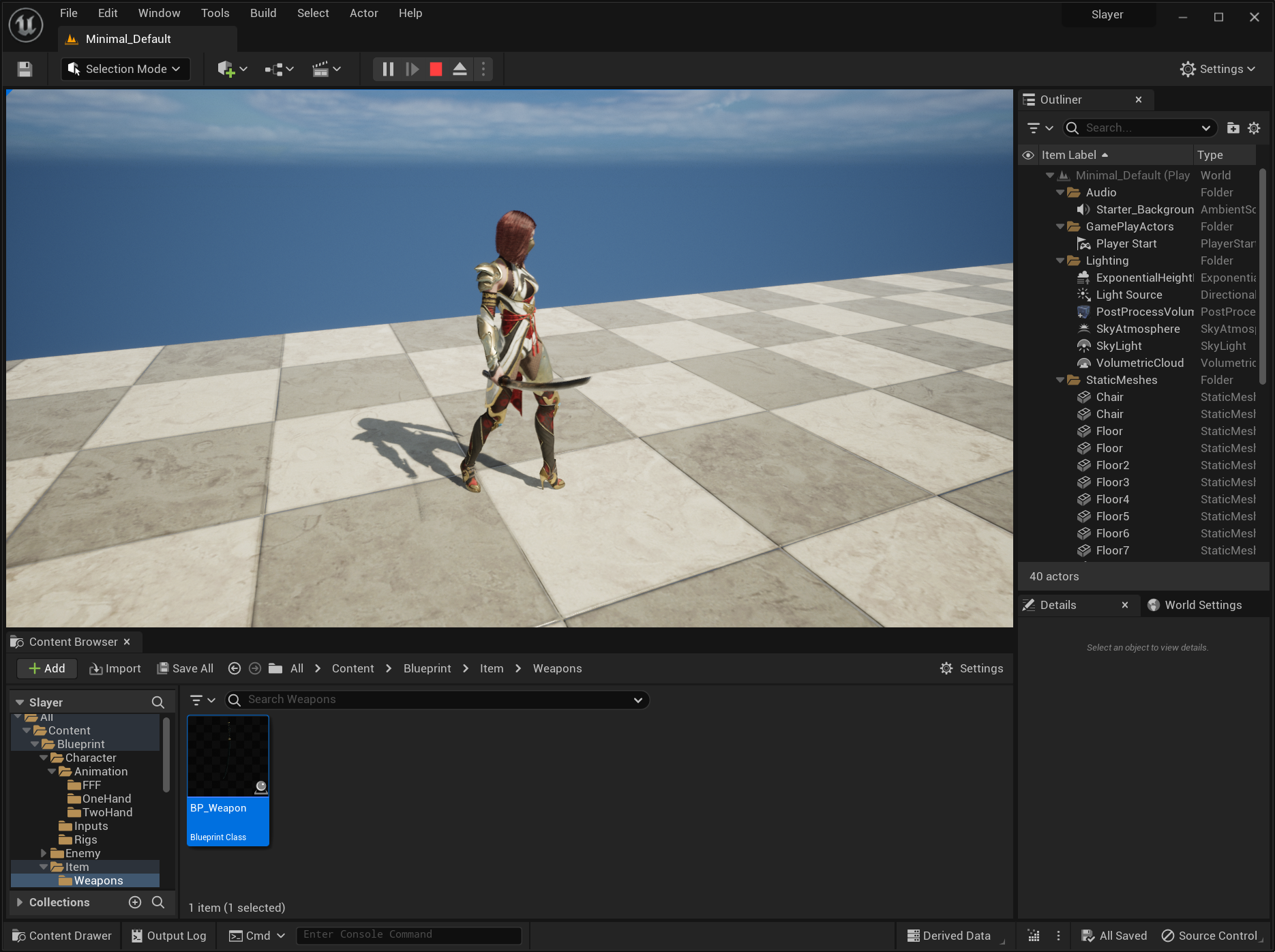Click the Outliner search field
Screen dimensions: 1275x952
pos(1140,128)
